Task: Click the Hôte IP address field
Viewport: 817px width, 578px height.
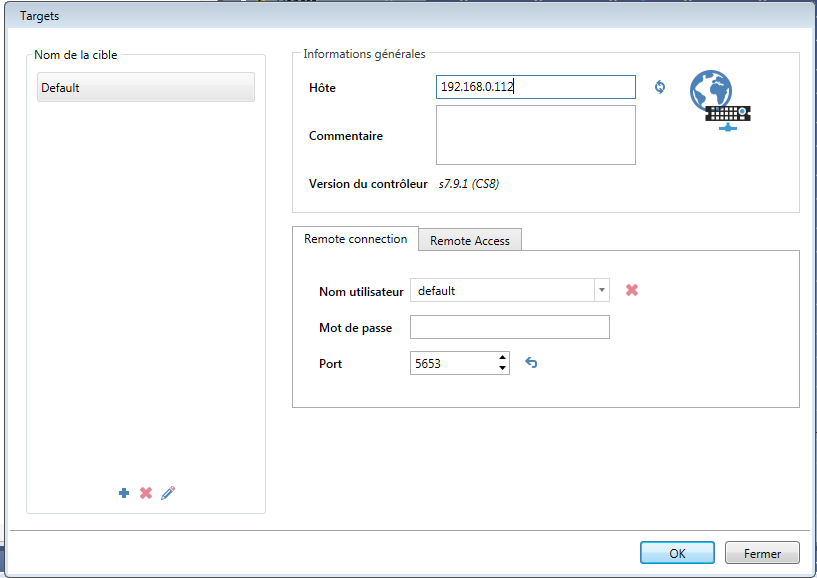Action: click(535, 88)
